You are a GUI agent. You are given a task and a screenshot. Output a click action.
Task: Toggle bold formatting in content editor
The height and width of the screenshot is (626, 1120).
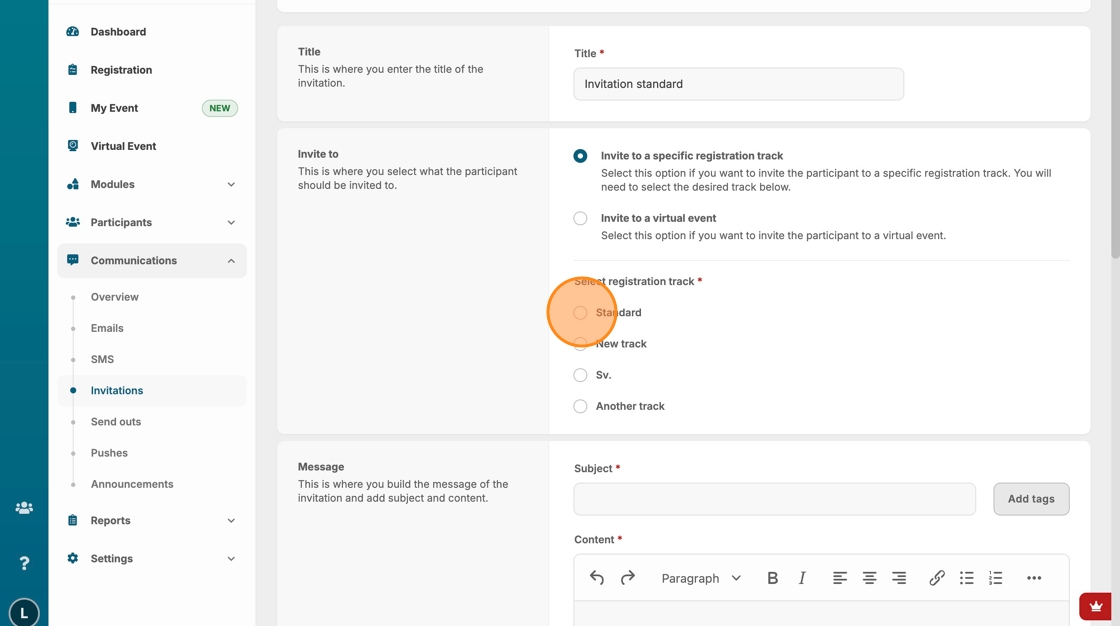pos(772,578)
